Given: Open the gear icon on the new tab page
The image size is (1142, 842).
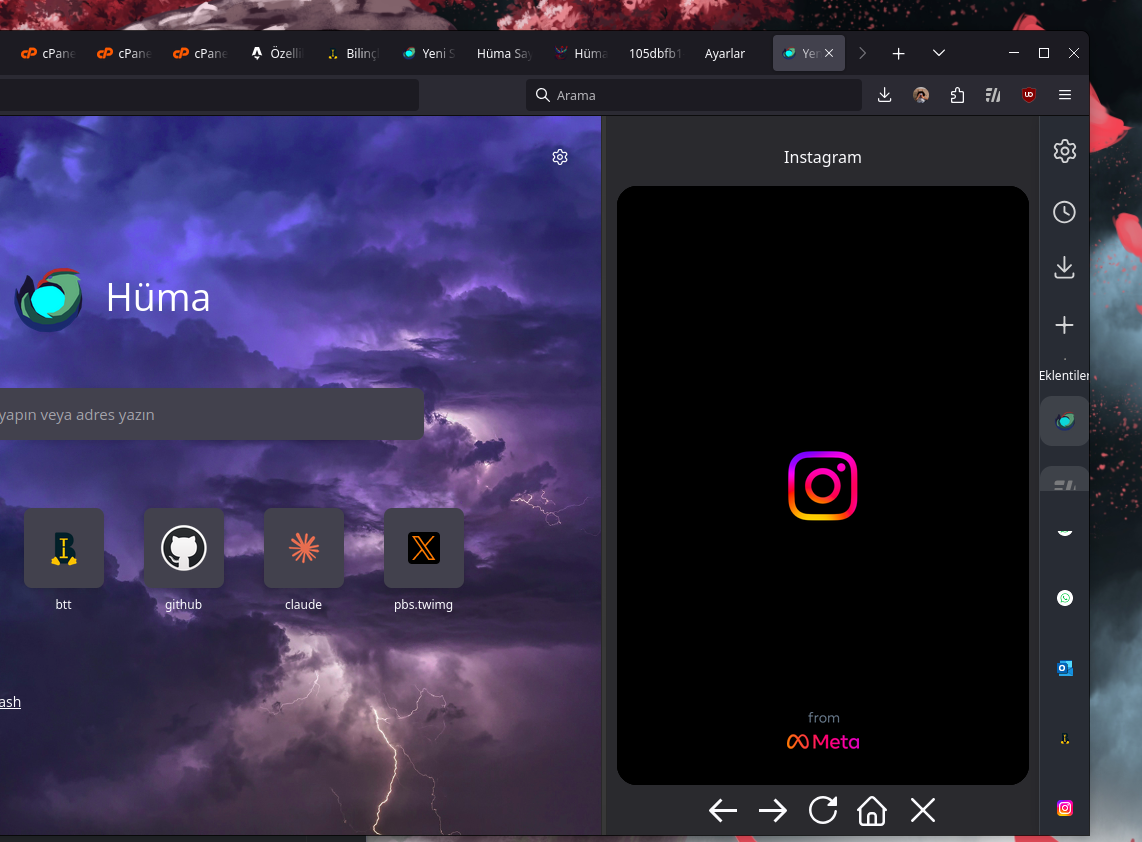Looking at the screenshot, I should tap(559, 157).
